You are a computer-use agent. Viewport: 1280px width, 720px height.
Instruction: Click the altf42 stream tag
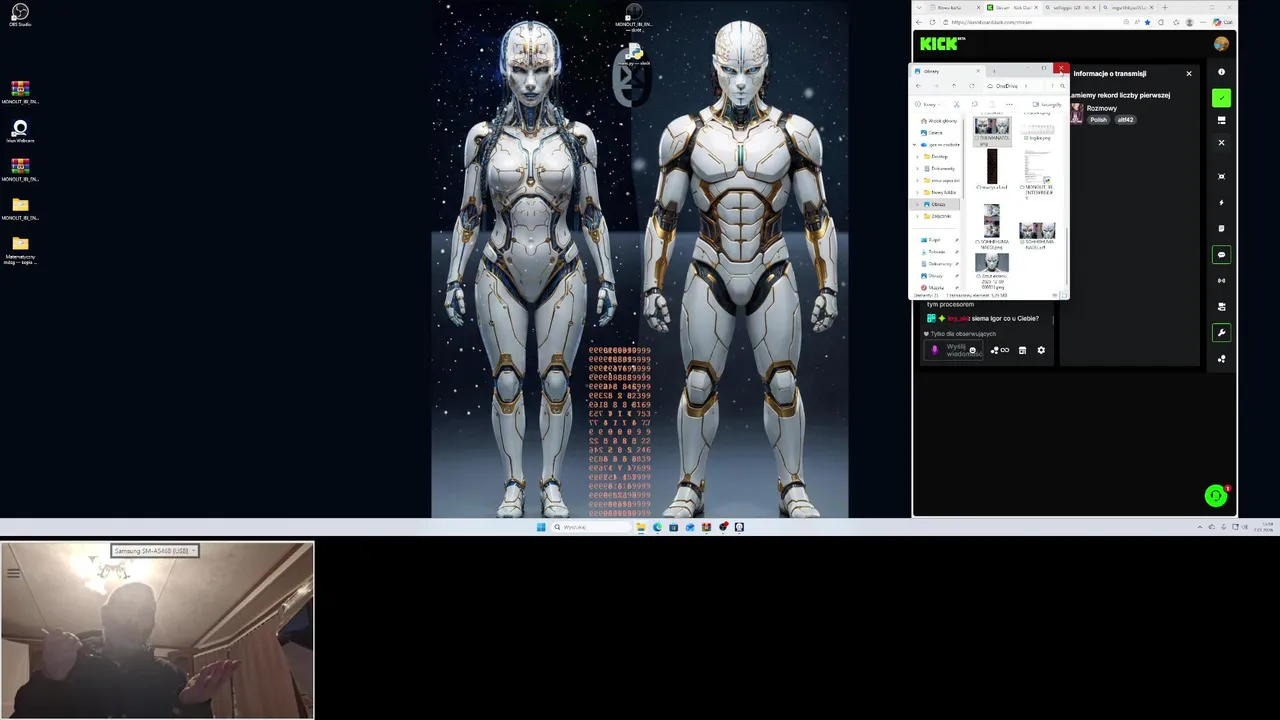(x=1125, y=119)
